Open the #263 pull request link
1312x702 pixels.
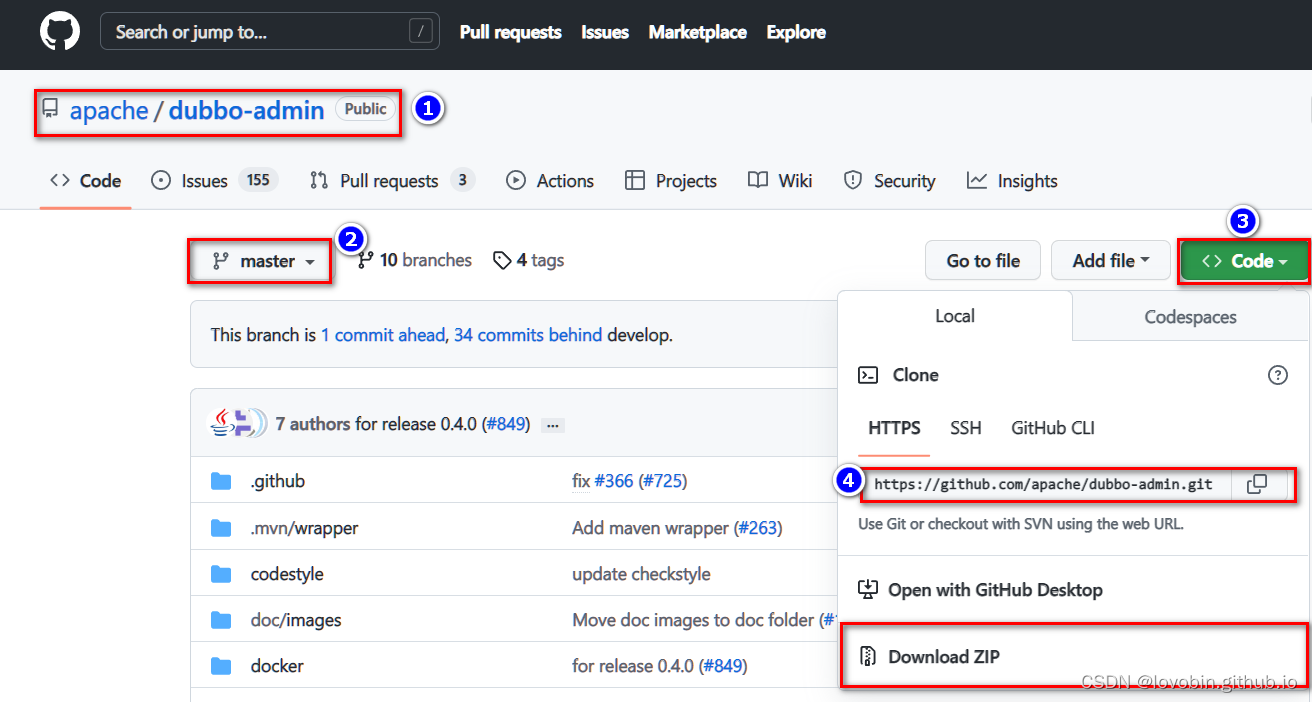coord(758,528)
